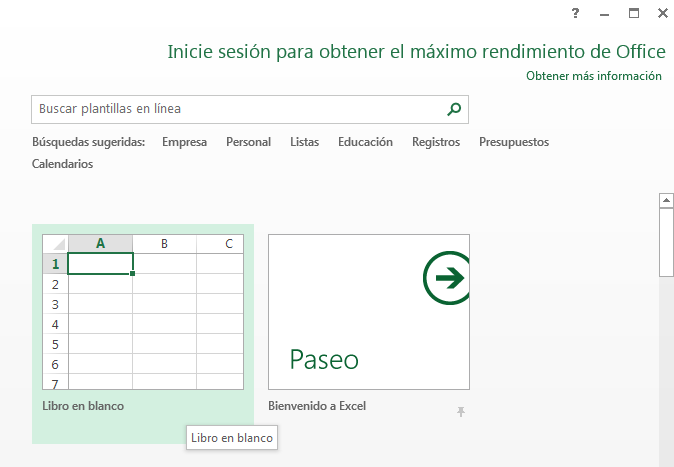Click the Libro en blanco caption
Viewport: 674px width, 467px height.
click(x=83, y=406)
